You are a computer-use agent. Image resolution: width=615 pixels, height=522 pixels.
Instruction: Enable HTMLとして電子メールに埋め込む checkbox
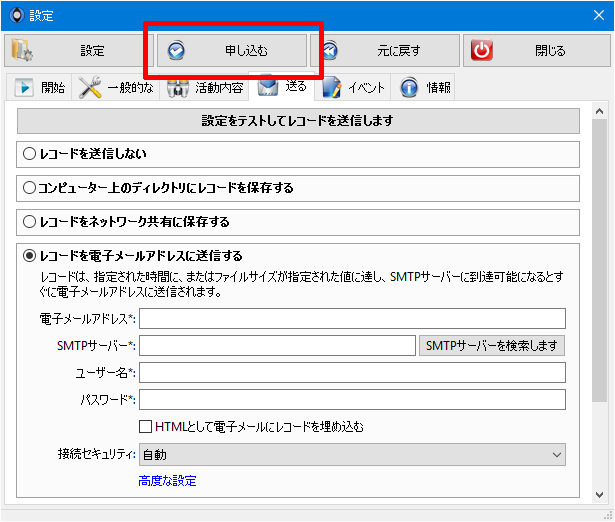tap(146, 426)
